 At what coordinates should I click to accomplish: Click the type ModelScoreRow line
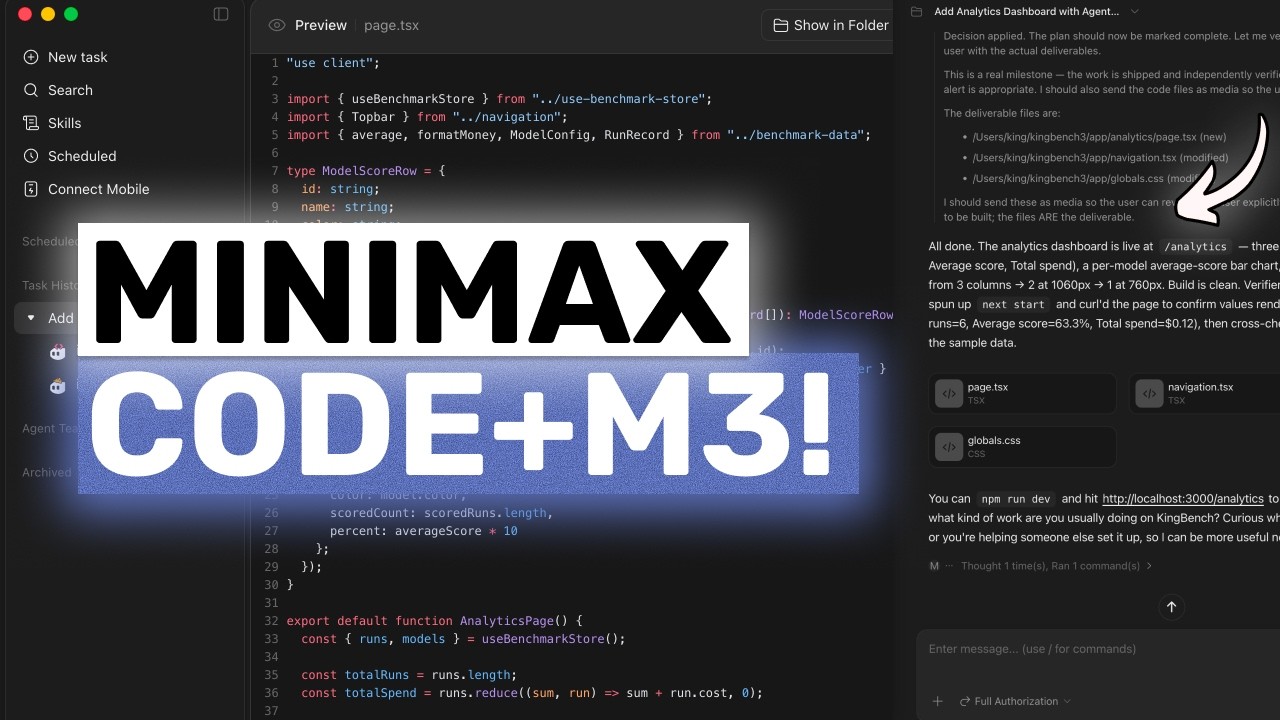coord(366,171)
